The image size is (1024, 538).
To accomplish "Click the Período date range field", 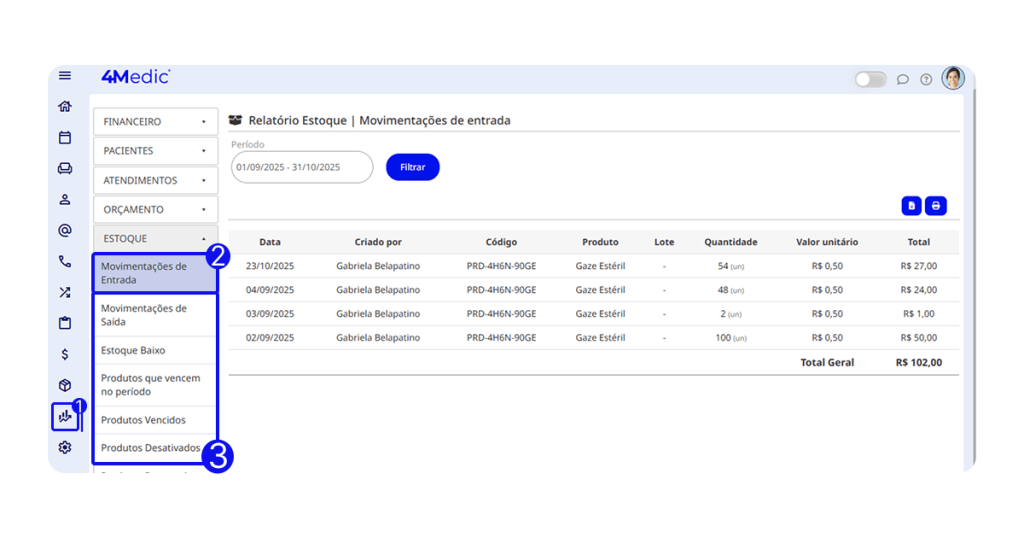I will click(x=301, y=167).
